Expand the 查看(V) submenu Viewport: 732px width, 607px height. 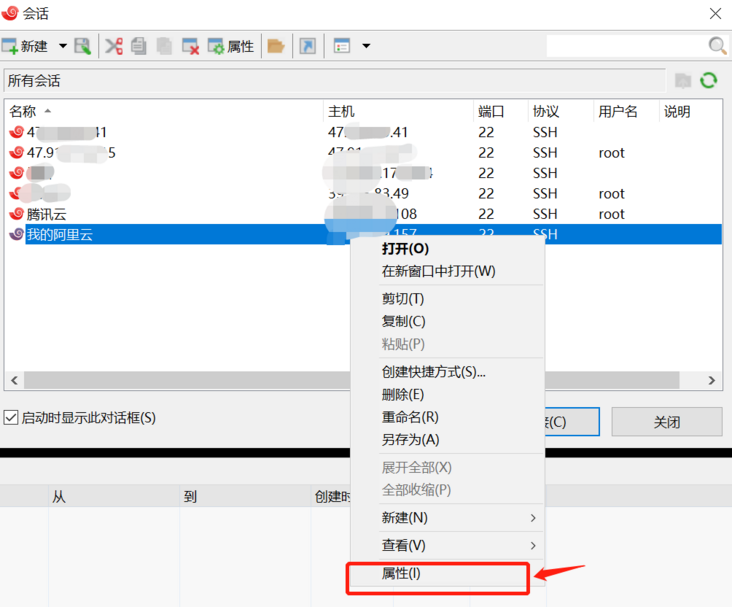pos(448,545)
